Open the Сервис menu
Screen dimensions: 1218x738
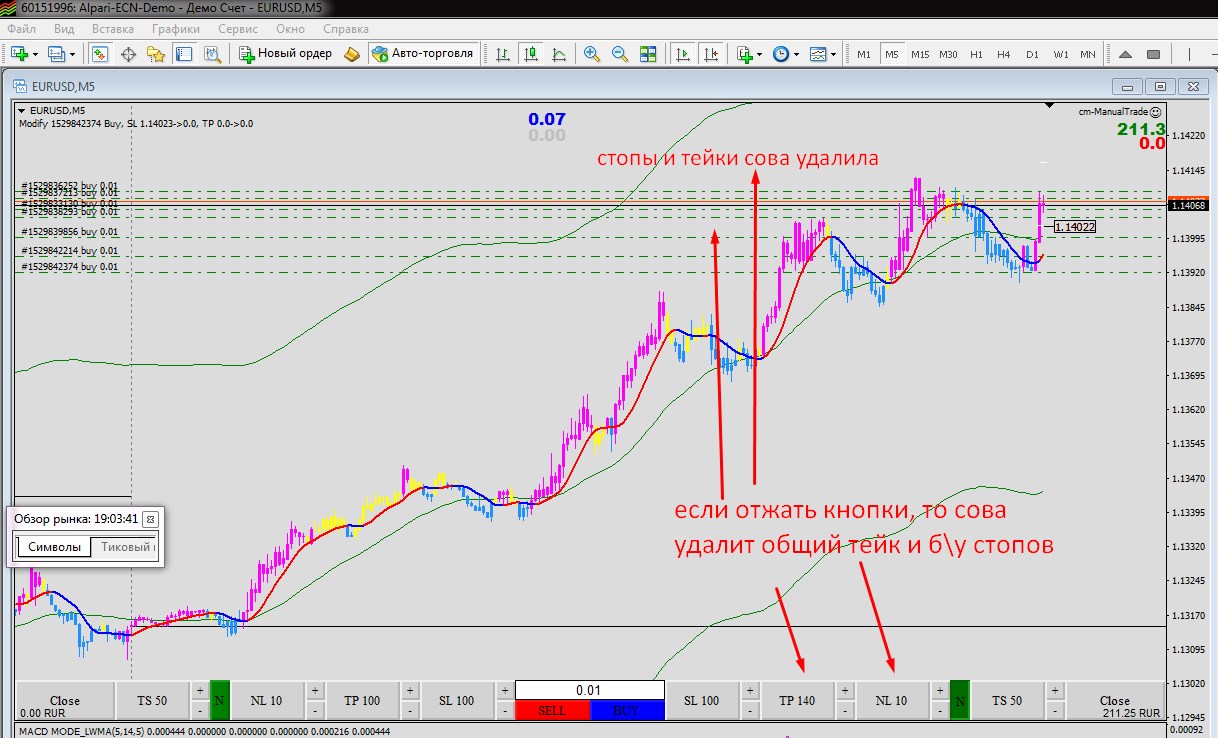click(x=237, y=29)
